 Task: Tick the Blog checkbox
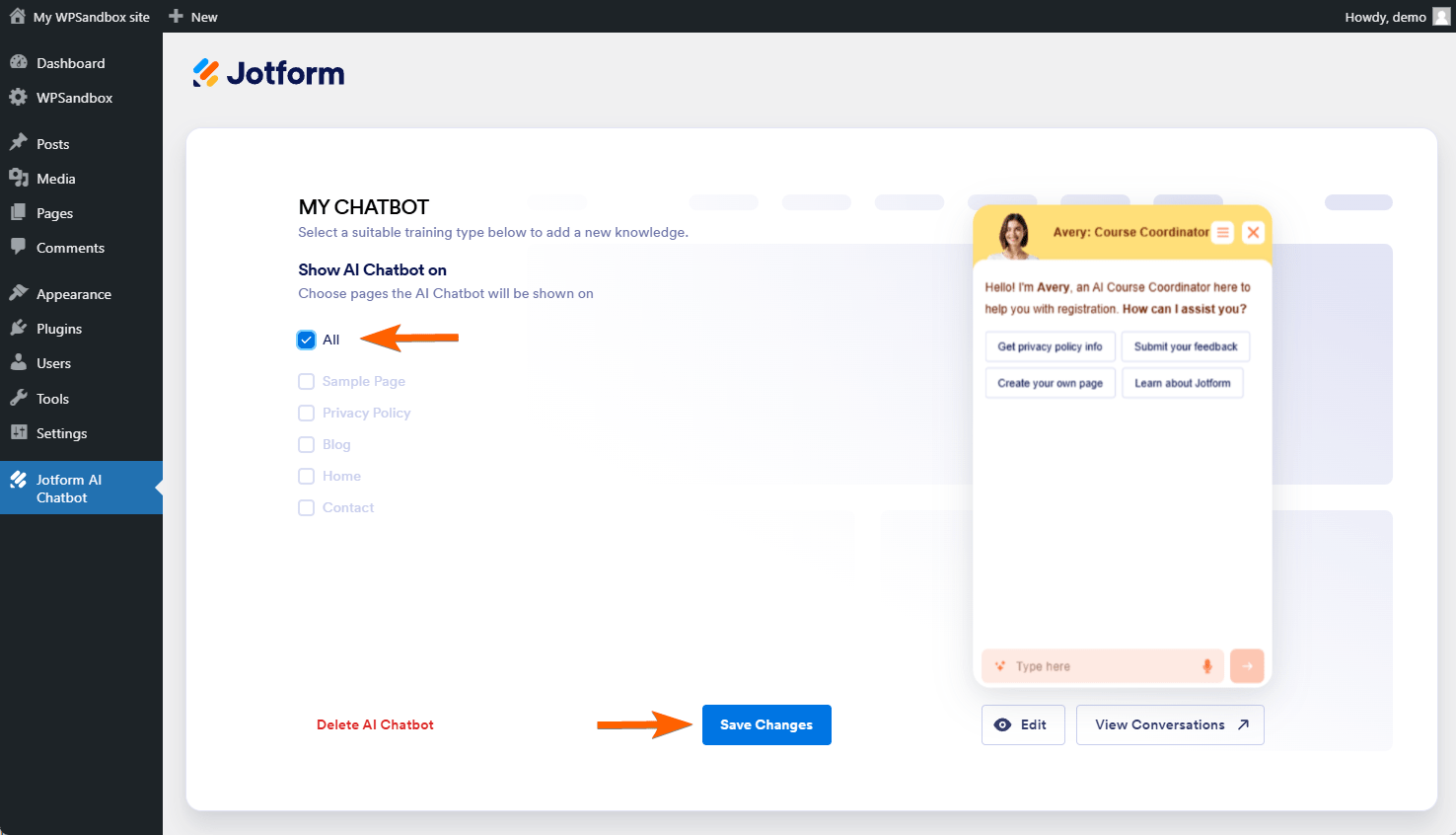coord(307,444)
